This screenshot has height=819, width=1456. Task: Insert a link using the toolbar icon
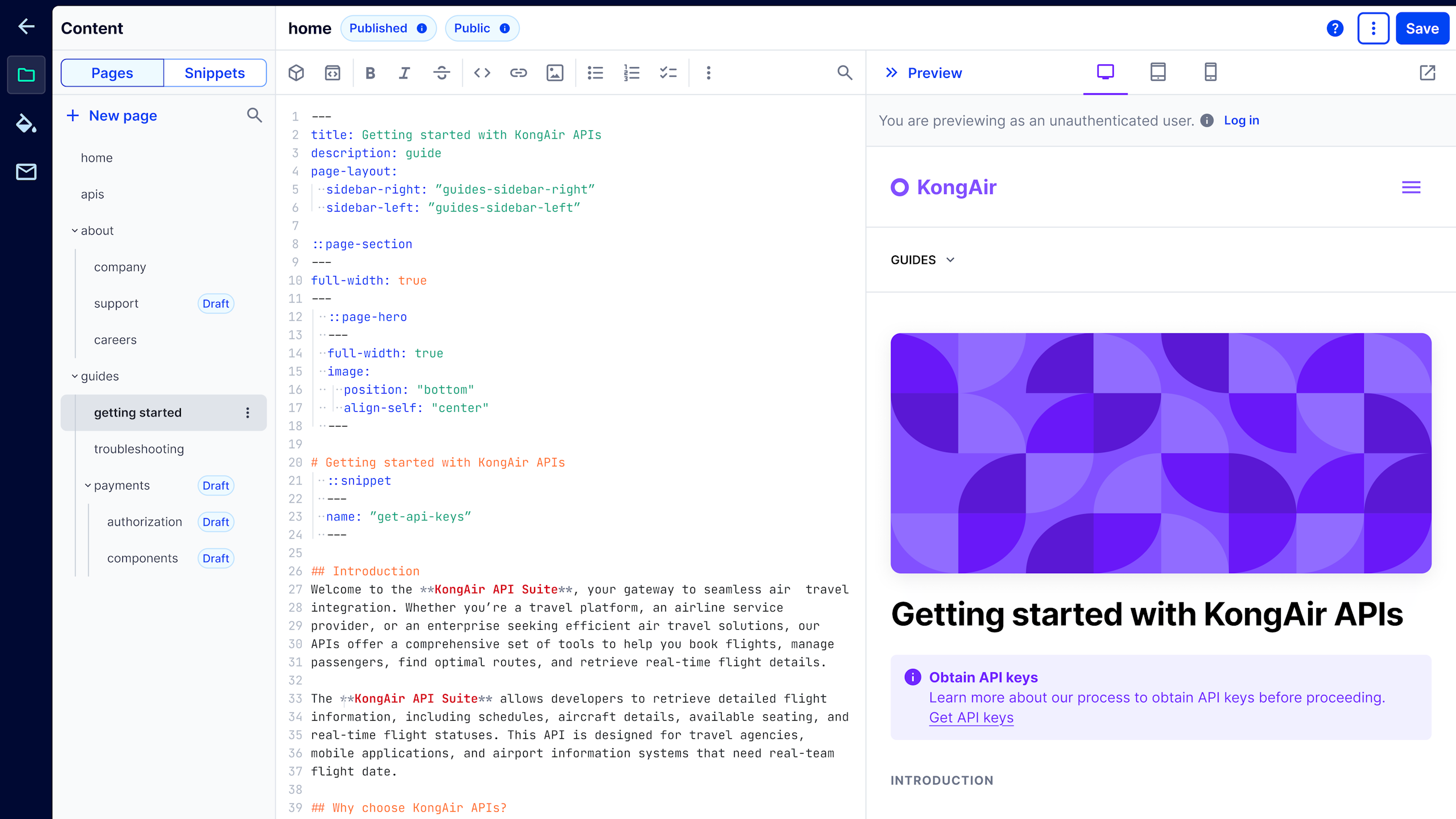point(518,73)
